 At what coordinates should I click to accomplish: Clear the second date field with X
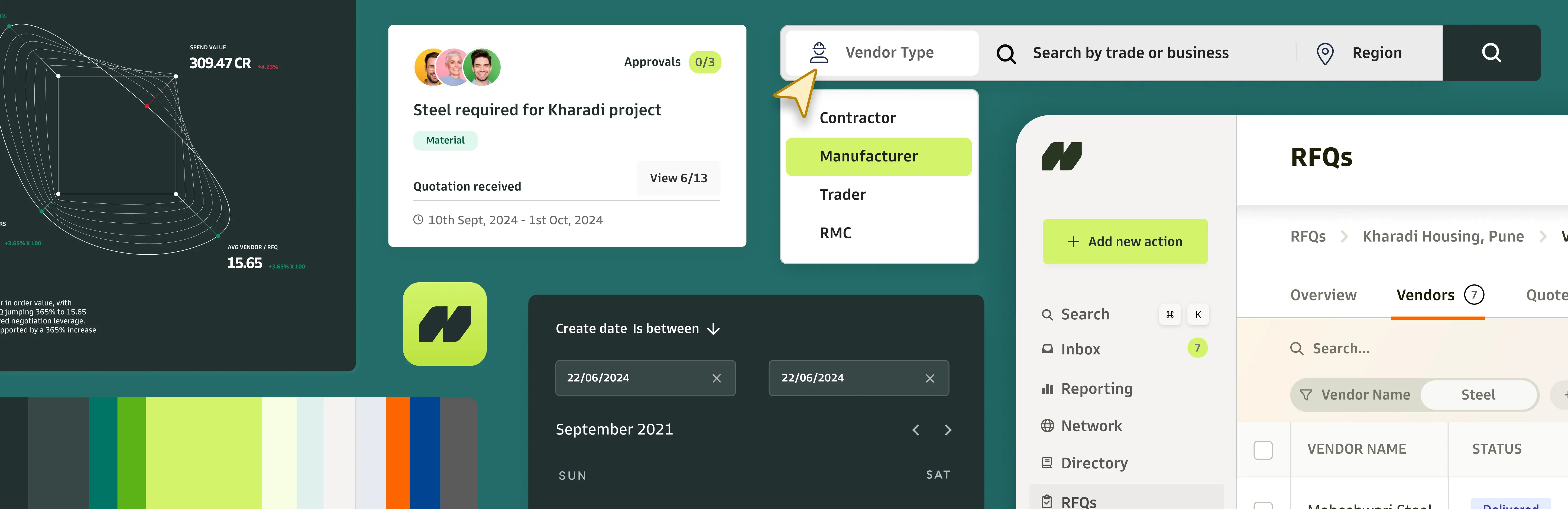pos(929,379)
